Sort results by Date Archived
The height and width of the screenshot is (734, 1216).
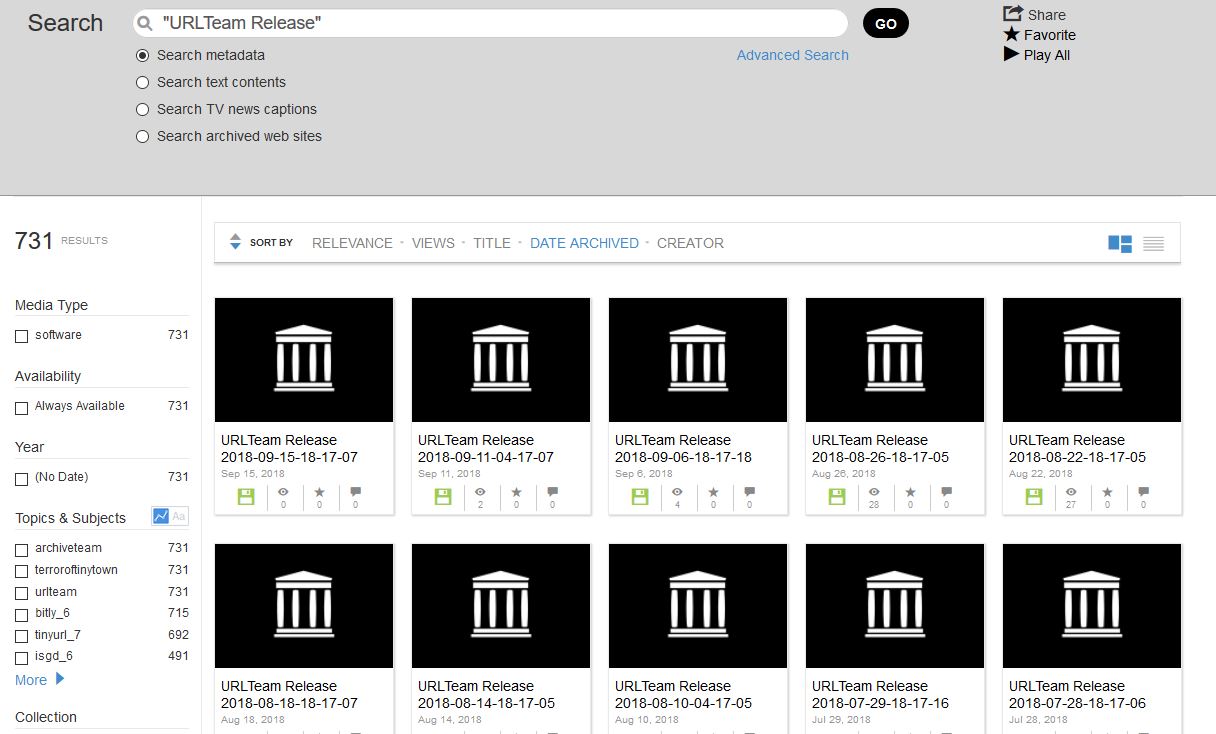(584, 243)
